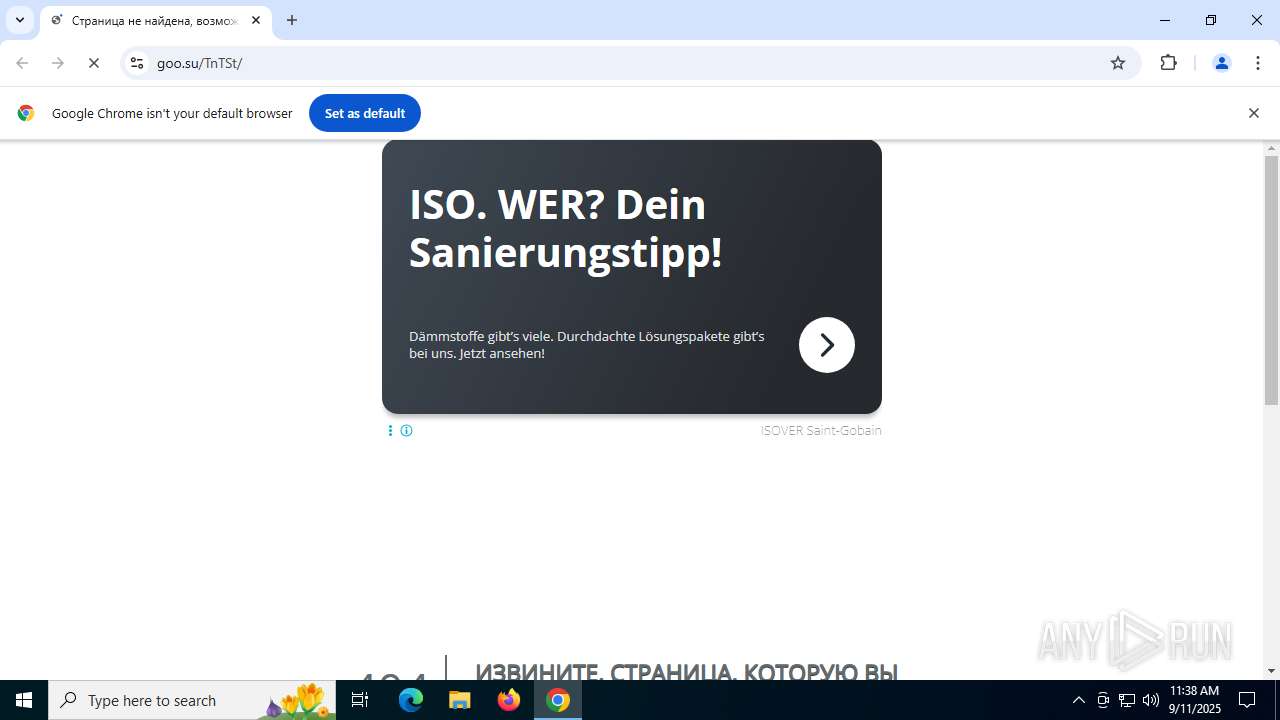This screenshot has height=720, width=1280.
Task: Dismiss the default browser infobar
Action: 1253,113
